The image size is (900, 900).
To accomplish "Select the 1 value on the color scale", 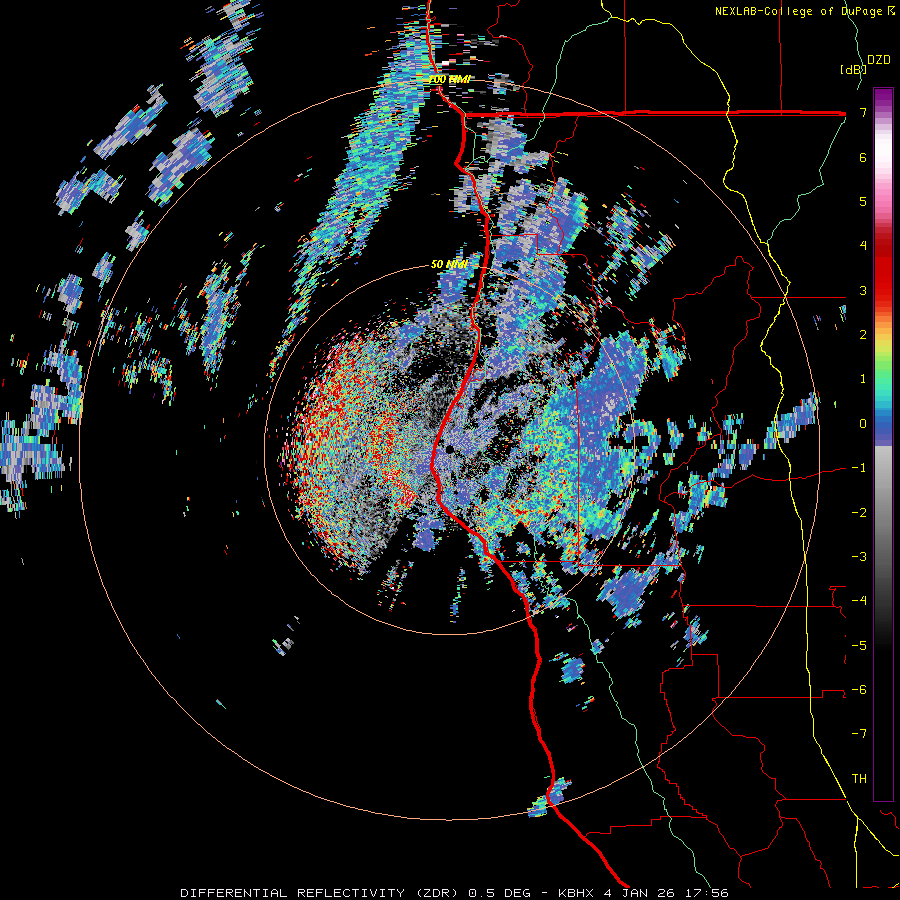I will 863,379.
